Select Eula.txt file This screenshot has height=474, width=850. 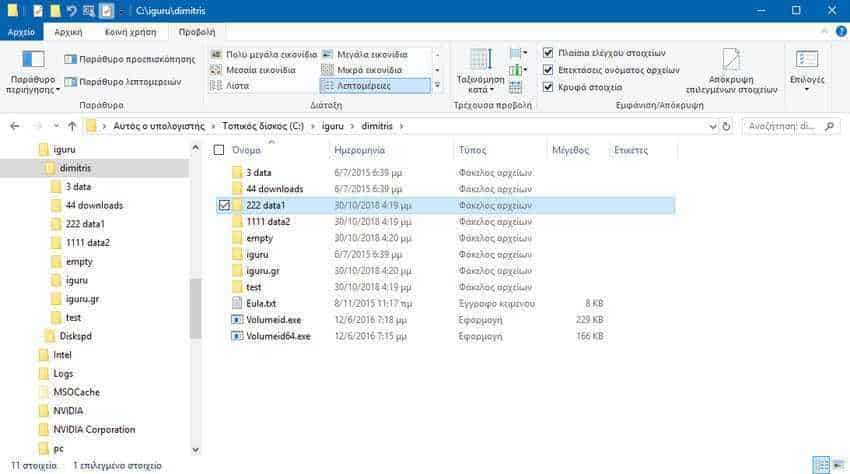click(x=261, y=303)
